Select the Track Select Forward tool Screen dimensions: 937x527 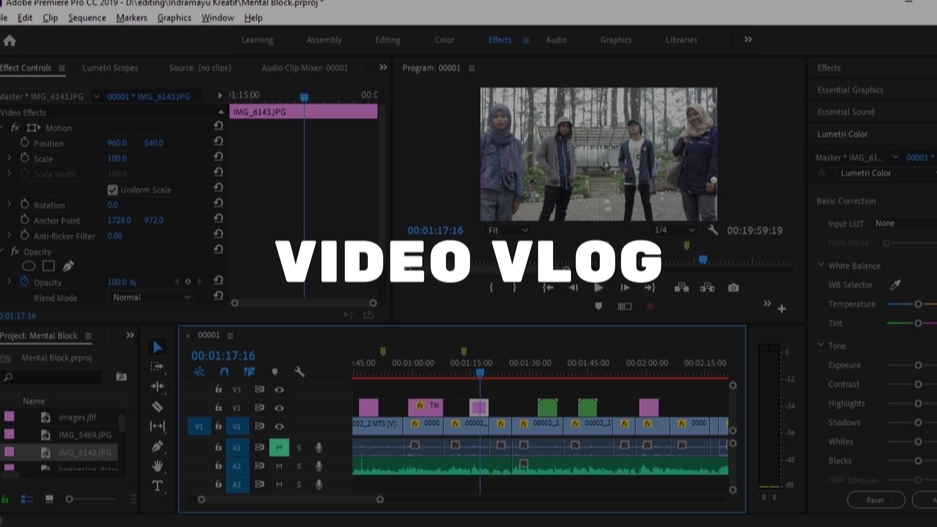(x=157, y=366)
